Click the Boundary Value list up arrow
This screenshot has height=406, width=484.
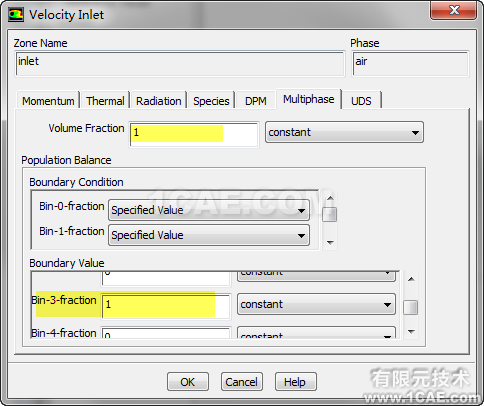411,279
